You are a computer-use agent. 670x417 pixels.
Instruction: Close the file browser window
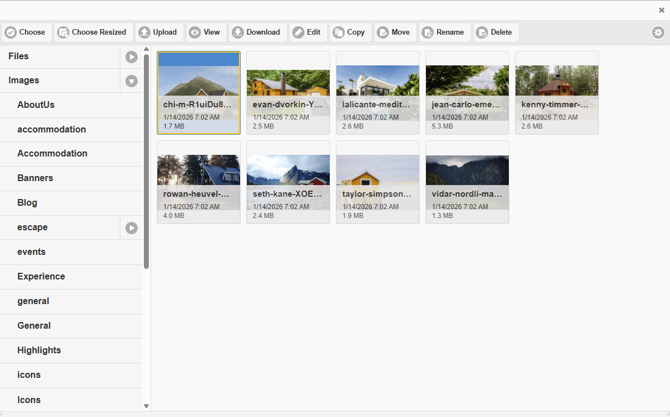[661, 10]
